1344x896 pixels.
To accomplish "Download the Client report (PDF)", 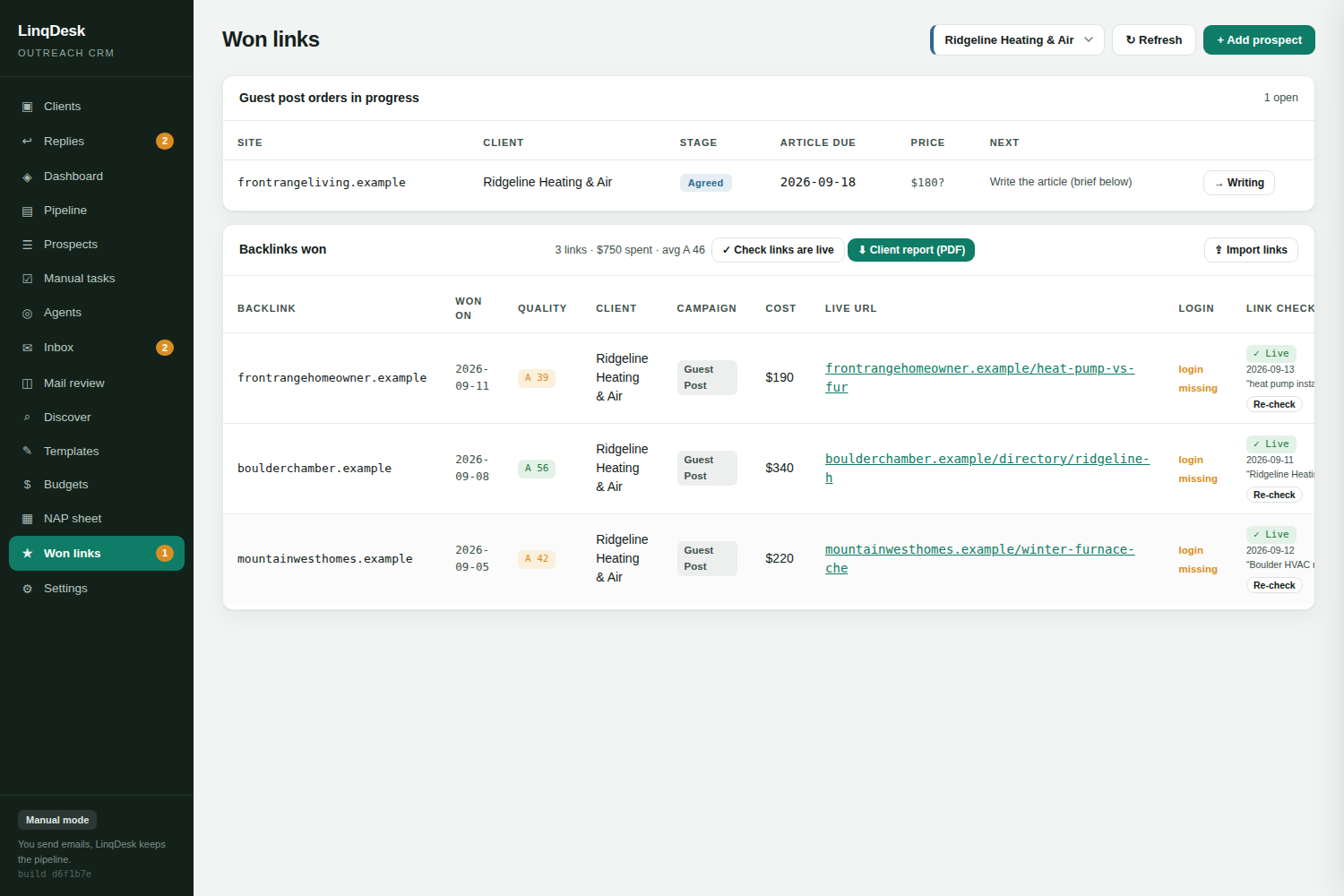I will (x=911, y=250).
